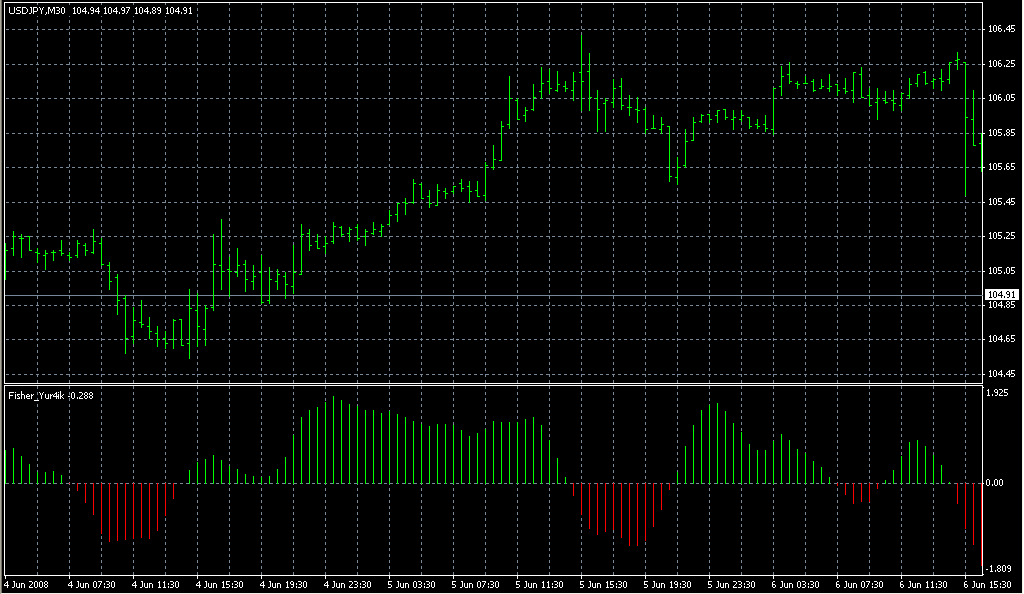Click the horizontal bid price line
The height and width of the screenshot is (594, 1024).
pos(493,296)
